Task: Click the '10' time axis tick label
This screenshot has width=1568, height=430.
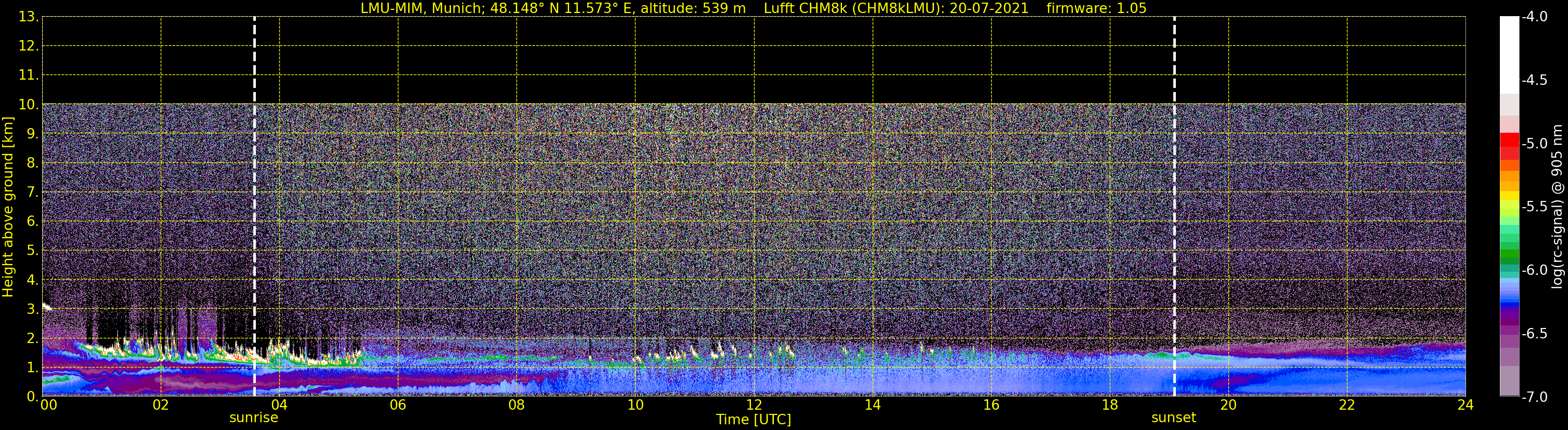Action: [636, 405]
